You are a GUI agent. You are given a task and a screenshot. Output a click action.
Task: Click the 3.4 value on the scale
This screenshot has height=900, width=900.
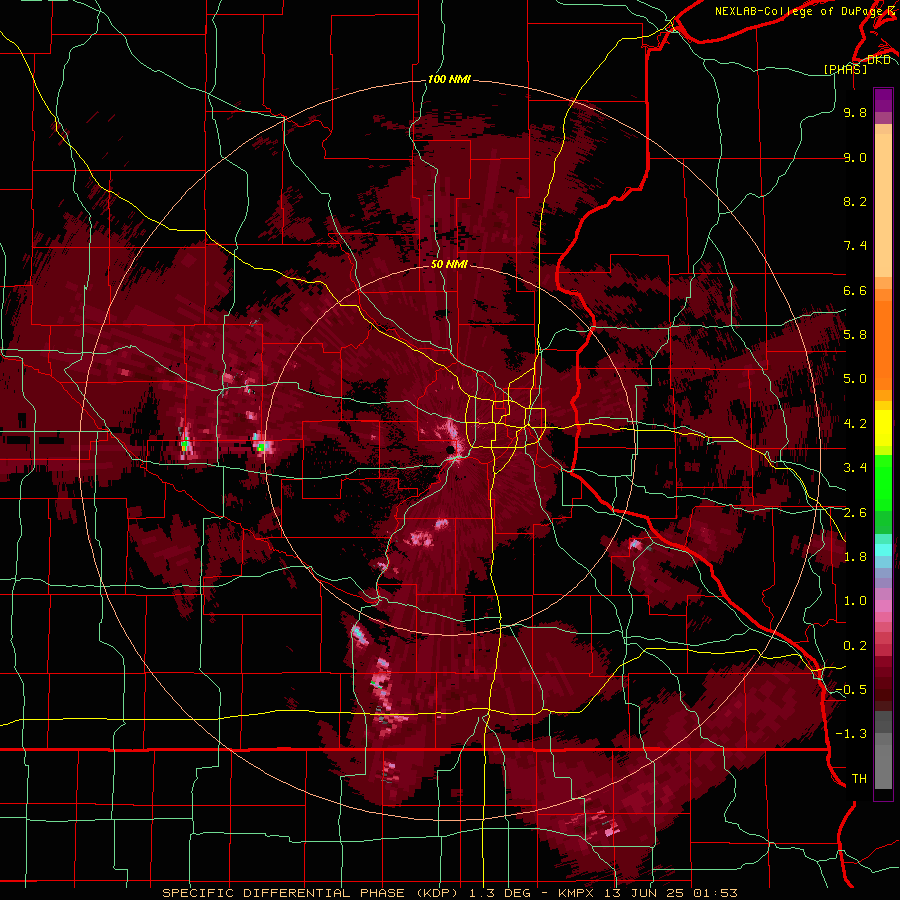855,468
